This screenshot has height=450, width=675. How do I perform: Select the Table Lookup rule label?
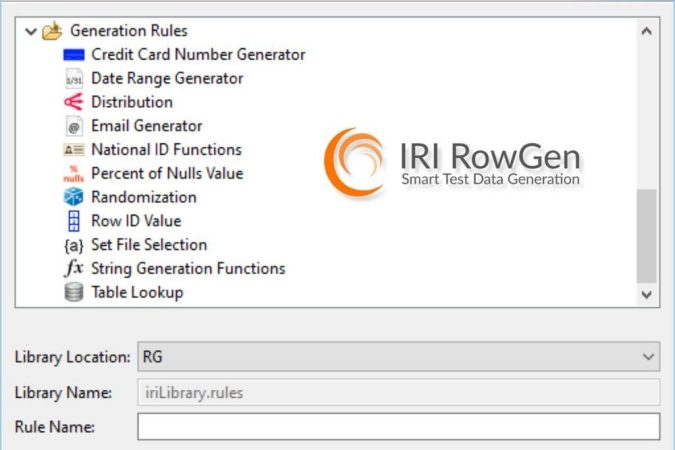click(x=137, y=292)
